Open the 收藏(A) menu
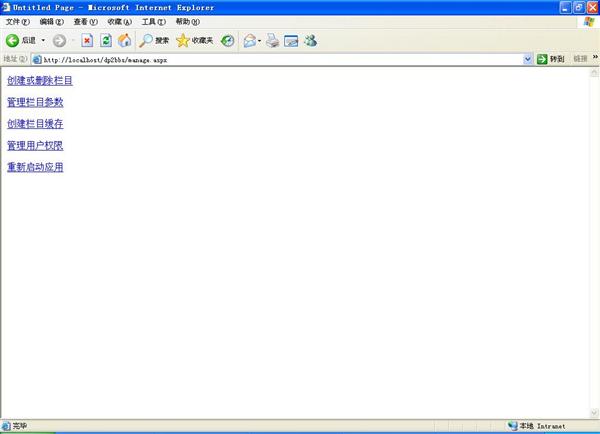The width and height of the screenshot is (600, 434). click(x=120, y=22)
